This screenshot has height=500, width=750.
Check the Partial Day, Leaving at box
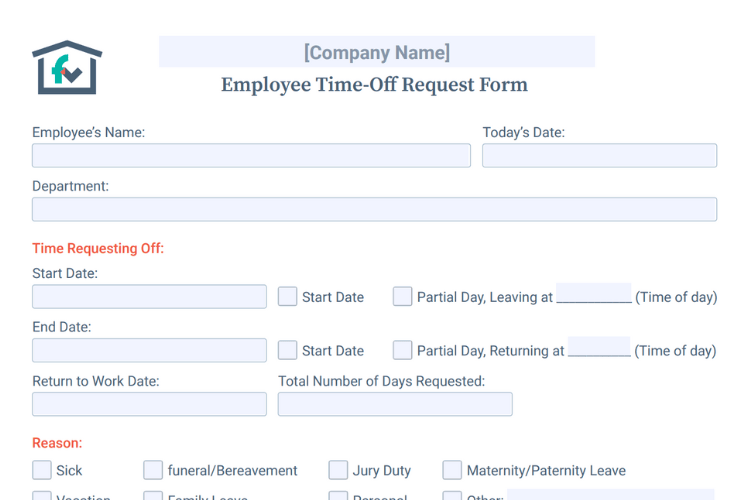tap(402, 297)
